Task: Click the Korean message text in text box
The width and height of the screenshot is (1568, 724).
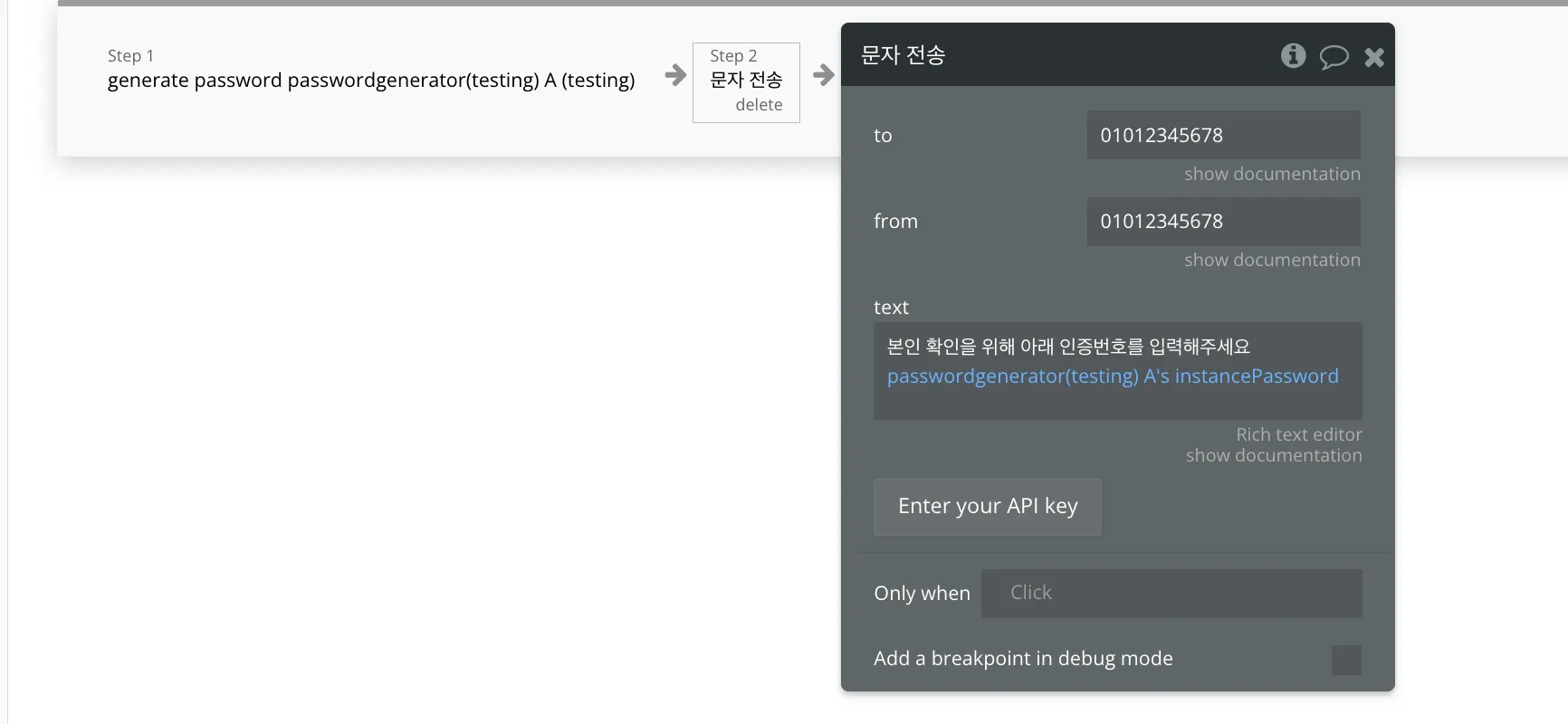Action: click(x=1068, y=347)
